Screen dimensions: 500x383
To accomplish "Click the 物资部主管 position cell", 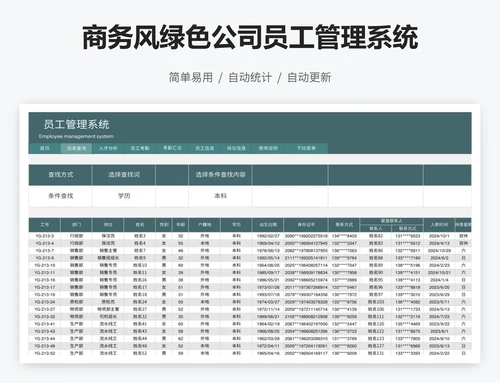I will 108,309.
